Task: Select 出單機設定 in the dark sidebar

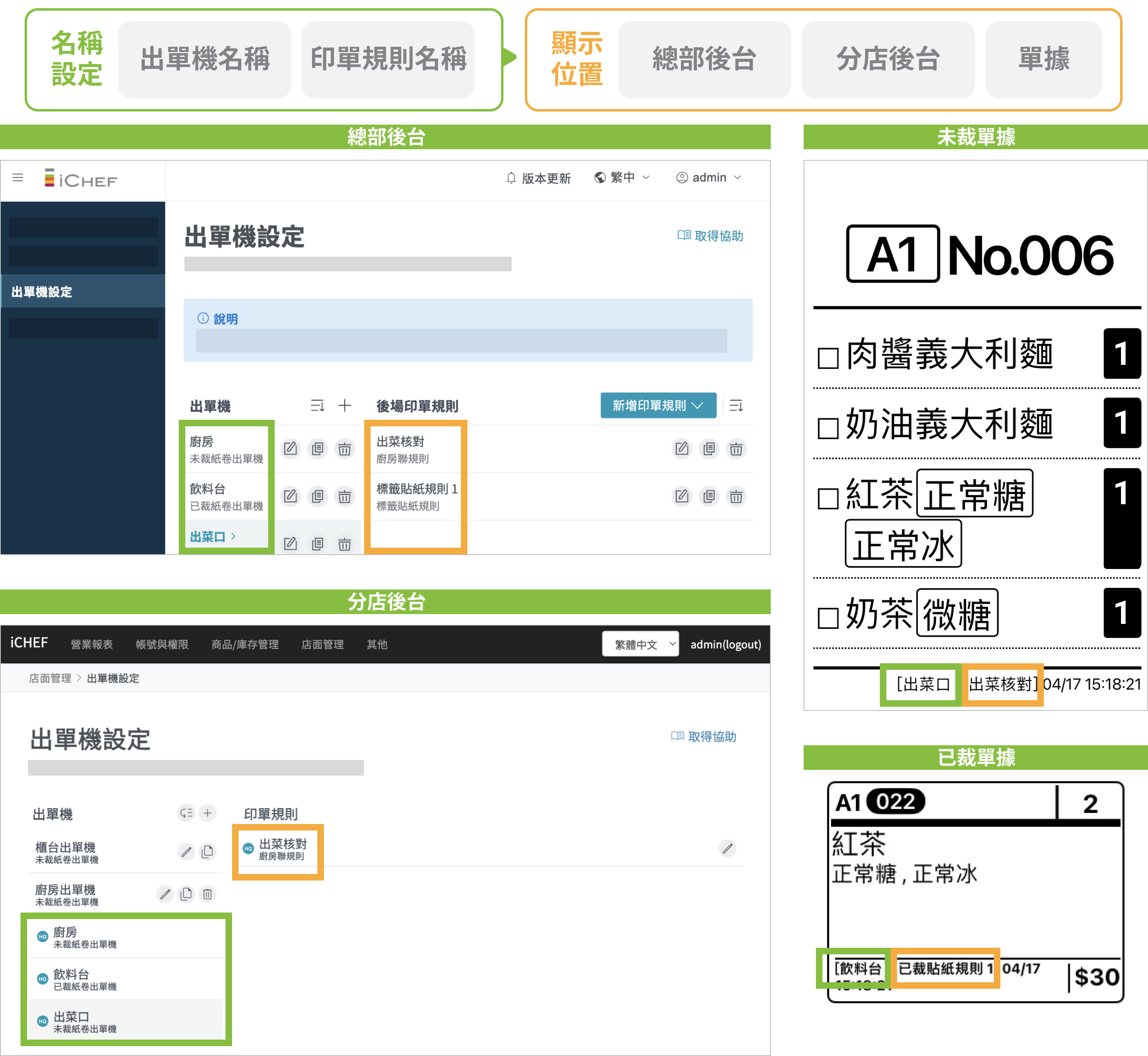Action: [42, 292]
